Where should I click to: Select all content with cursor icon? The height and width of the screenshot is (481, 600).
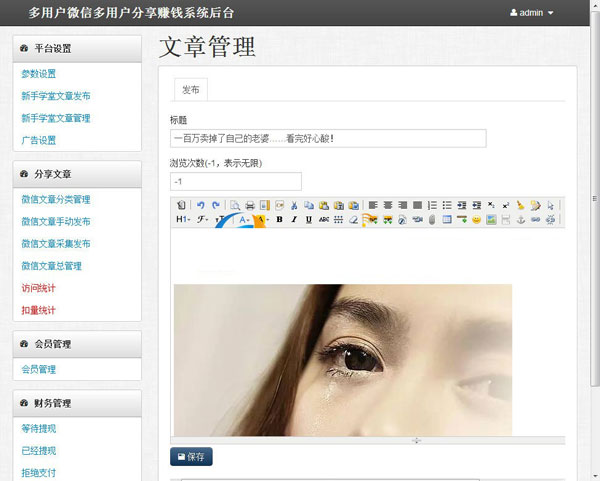tap(550, 205)
